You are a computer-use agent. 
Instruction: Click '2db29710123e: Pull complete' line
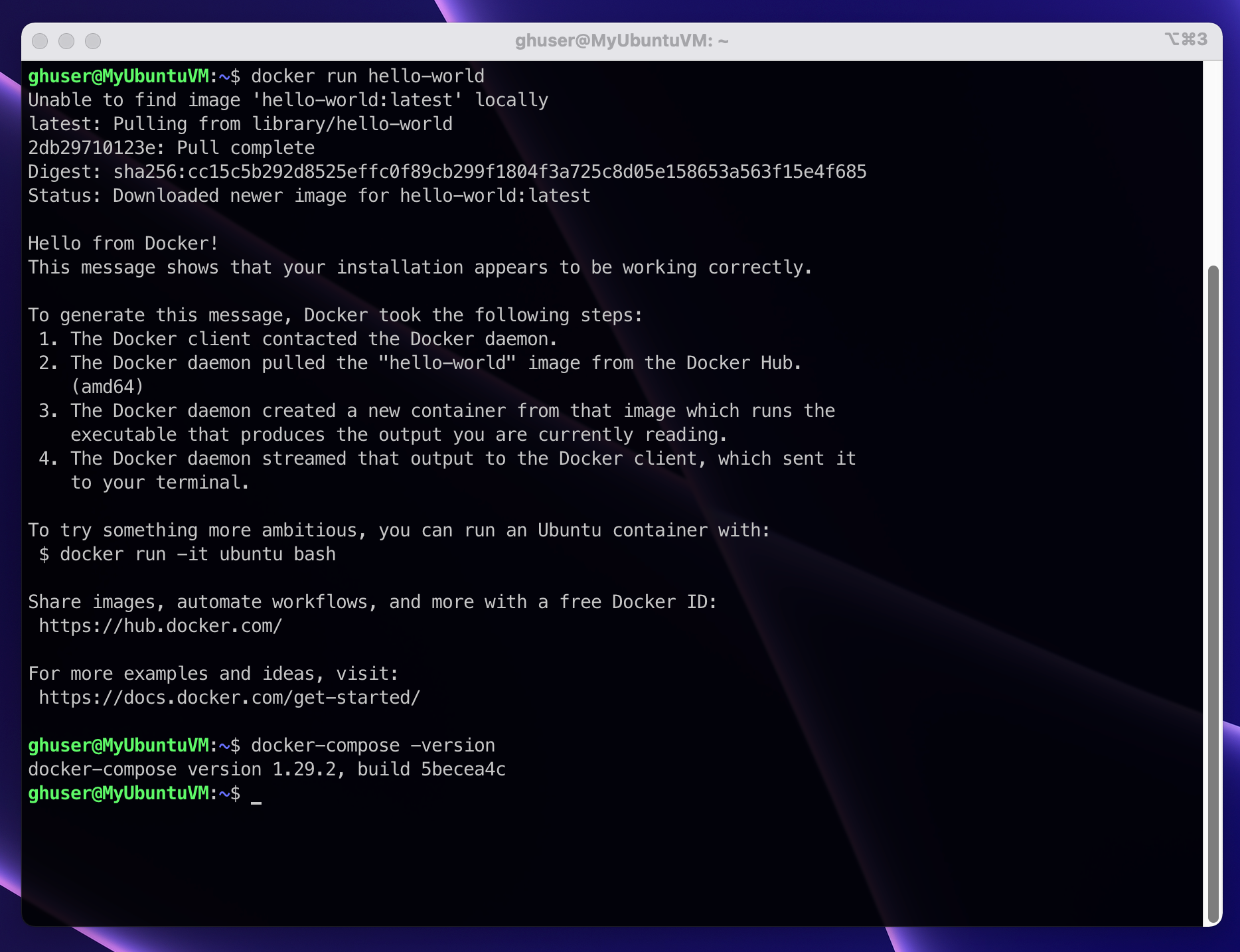(x=171, y=148)
